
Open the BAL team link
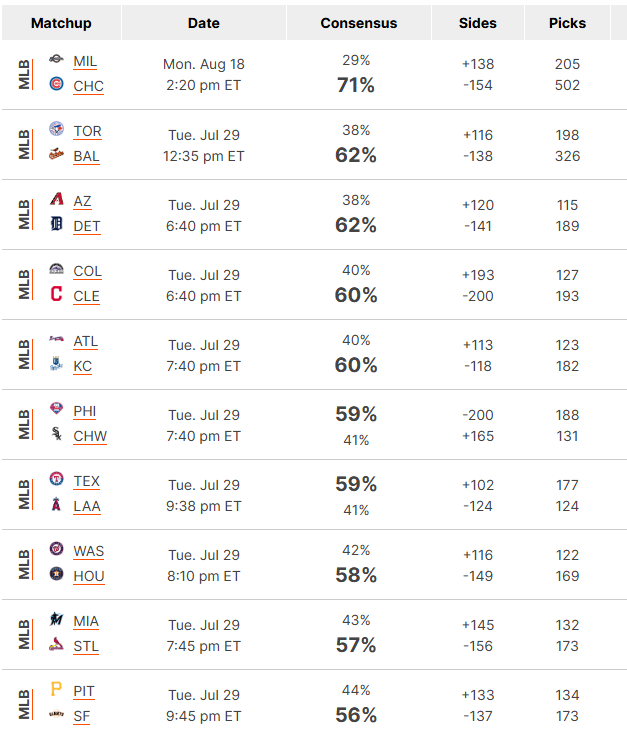pyautogui.click(x=86, y=156)
